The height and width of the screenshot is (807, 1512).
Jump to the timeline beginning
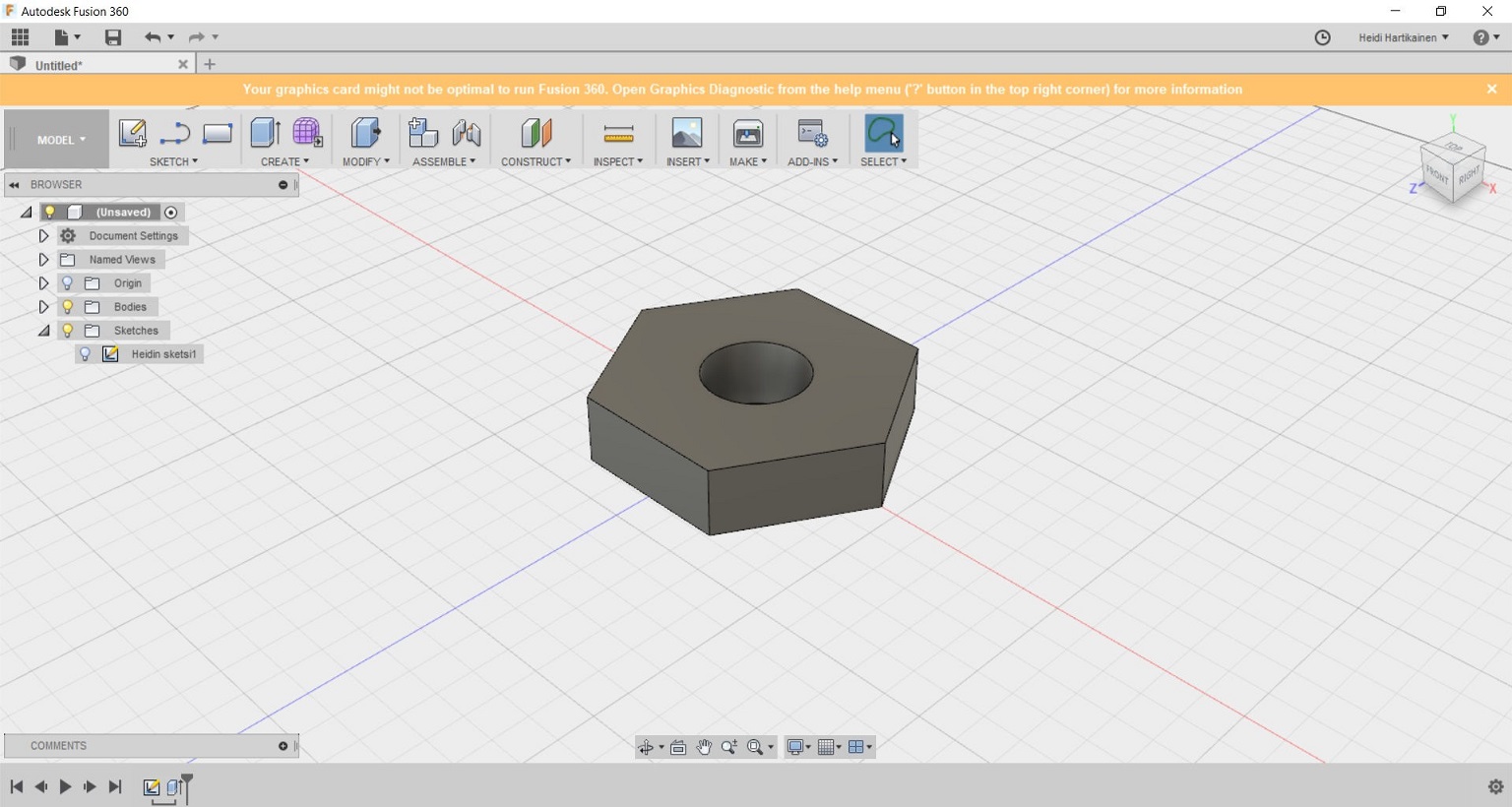17,786
